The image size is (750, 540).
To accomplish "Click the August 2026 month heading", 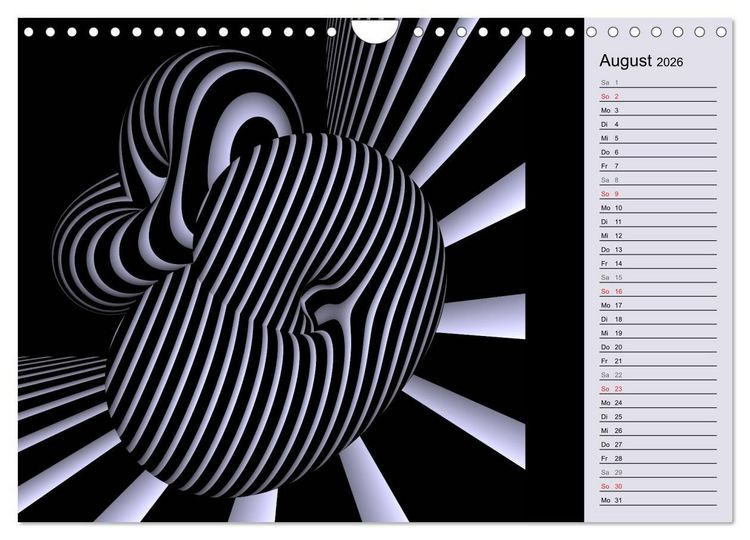I will tap(641, 61).
